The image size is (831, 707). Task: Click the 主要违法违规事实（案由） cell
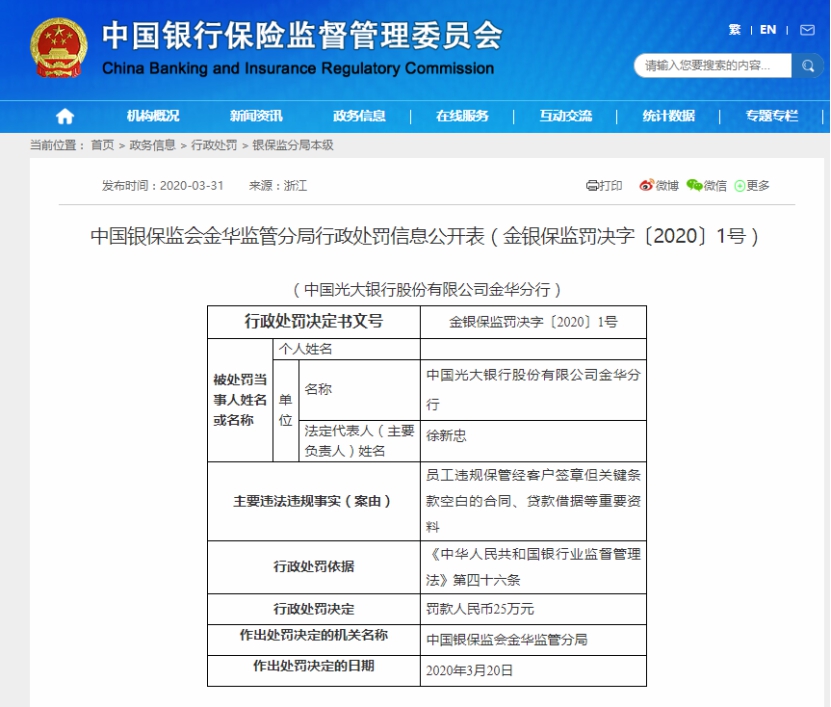click(314, 501)
